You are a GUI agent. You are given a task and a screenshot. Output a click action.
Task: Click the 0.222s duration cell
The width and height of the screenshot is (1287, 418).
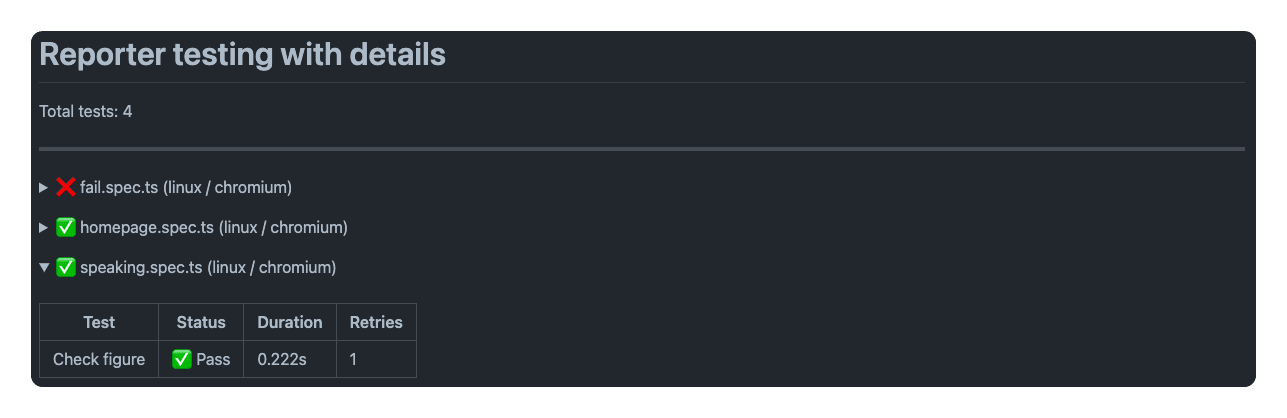pyautogui.click(x=282, y=359)
